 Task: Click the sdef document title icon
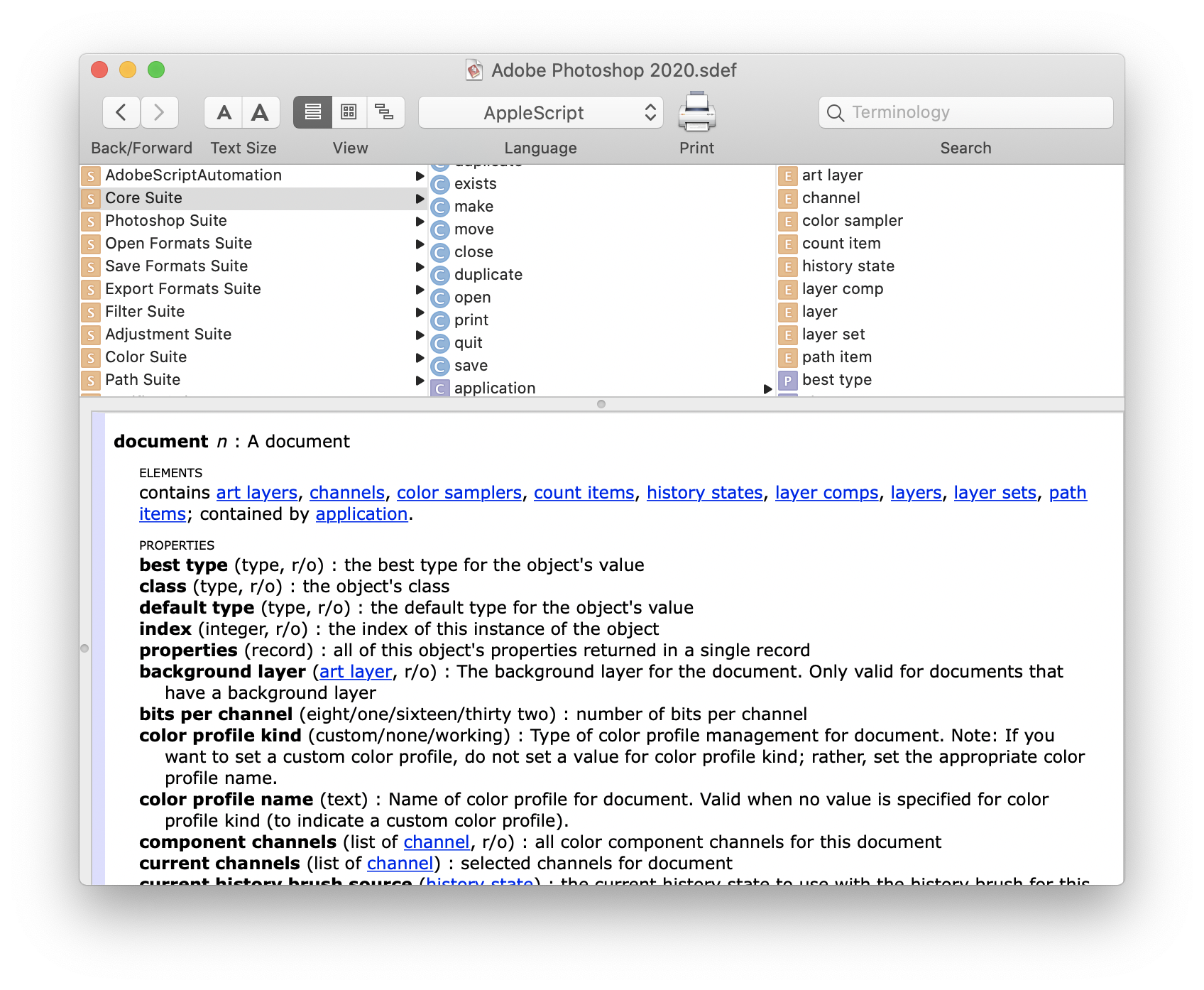tap(474, 70)
